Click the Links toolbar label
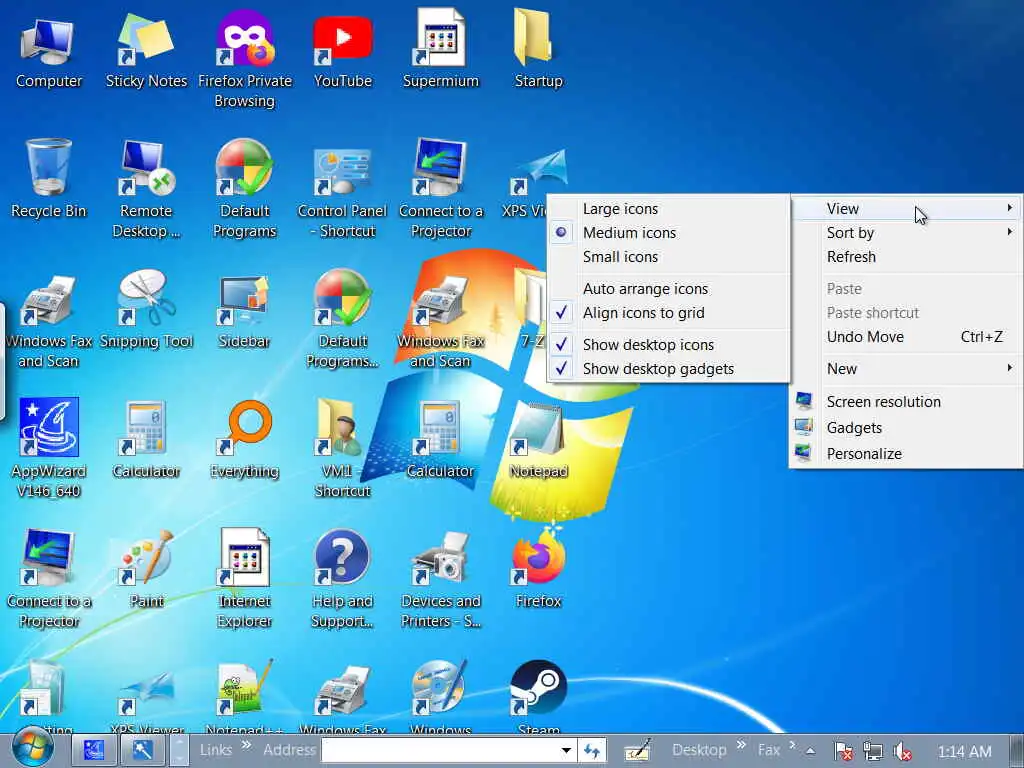1024x768 pixels. point(216,750)
